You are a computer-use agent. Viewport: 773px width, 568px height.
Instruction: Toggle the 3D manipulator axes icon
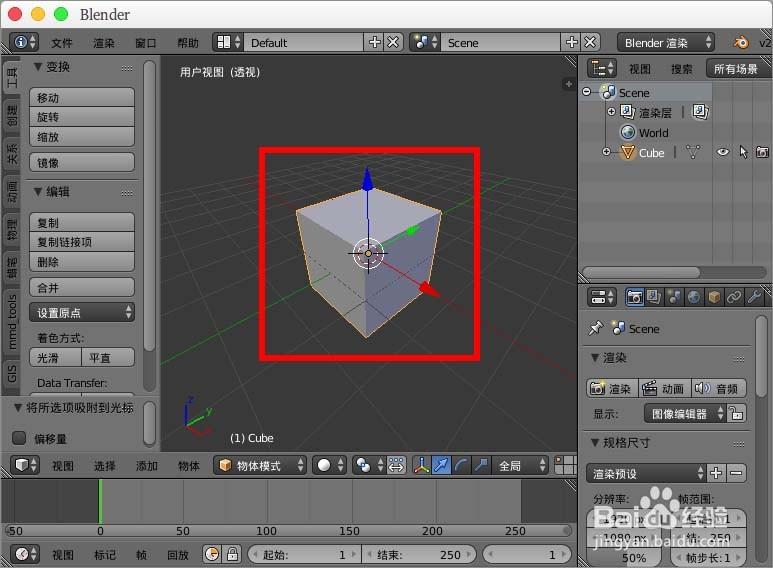[x=422, y=465]
